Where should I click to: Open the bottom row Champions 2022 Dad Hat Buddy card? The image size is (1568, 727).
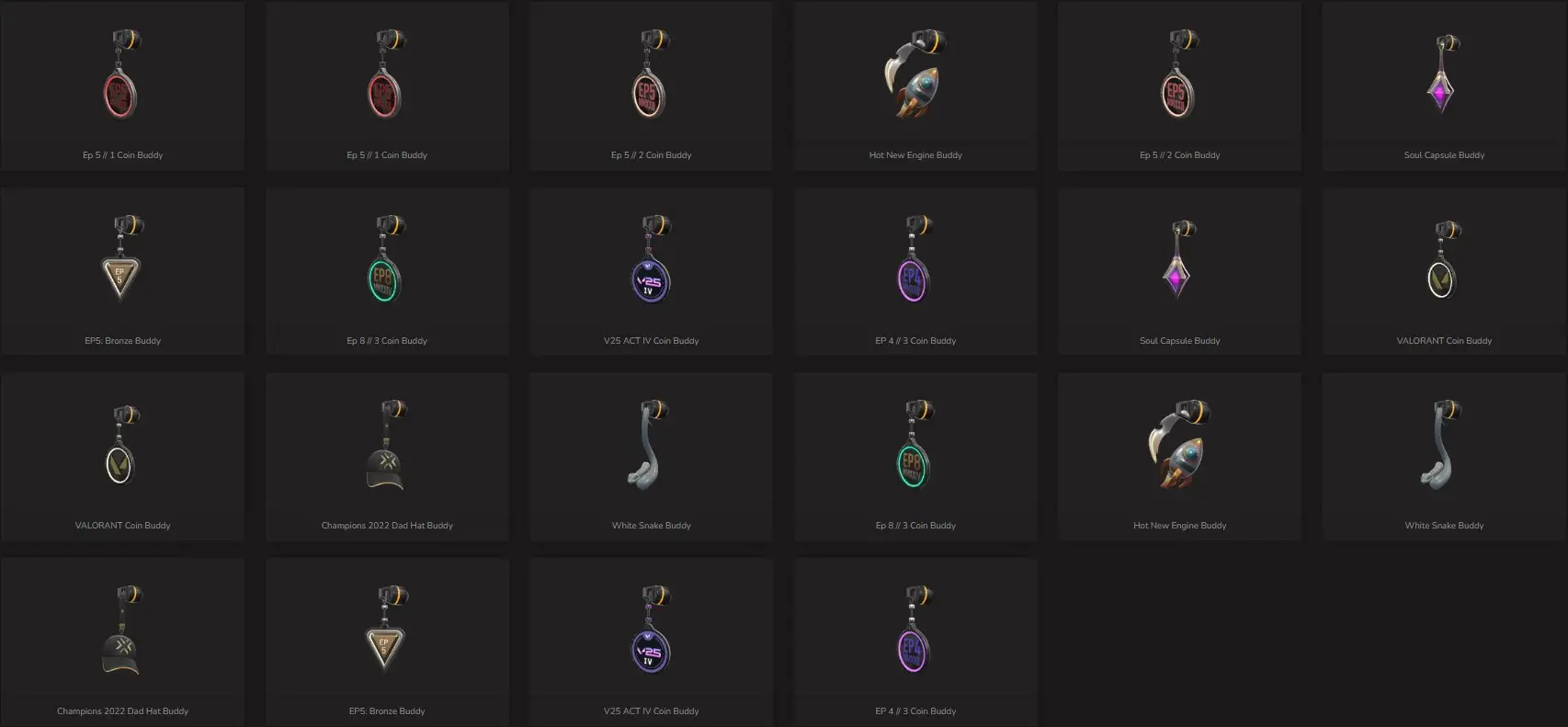coord(122,642)
